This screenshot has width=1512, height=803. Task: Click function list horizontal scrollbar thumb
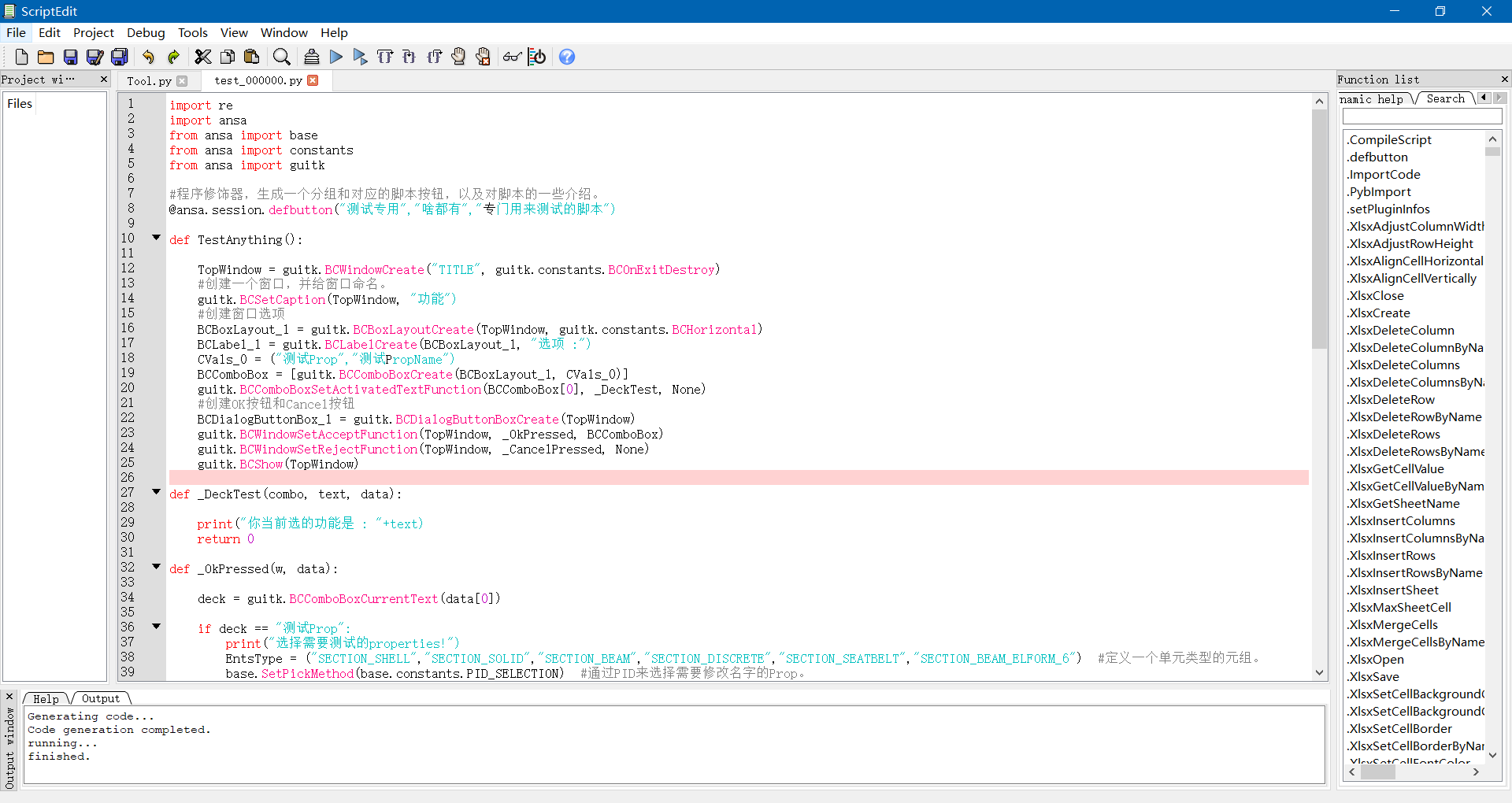[1377, 772]
